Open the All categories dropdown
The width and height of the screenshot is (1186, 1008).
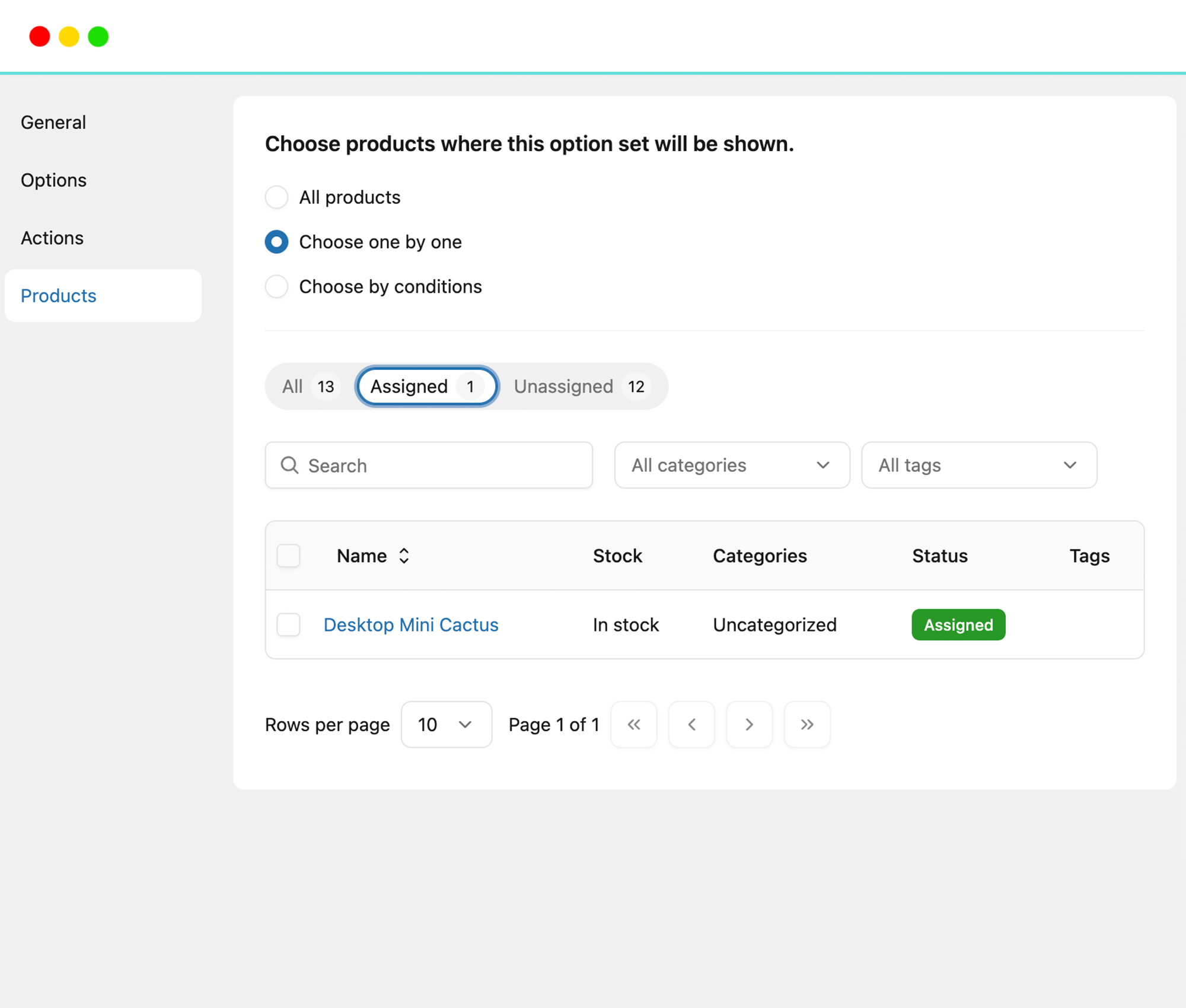(732, 465)
